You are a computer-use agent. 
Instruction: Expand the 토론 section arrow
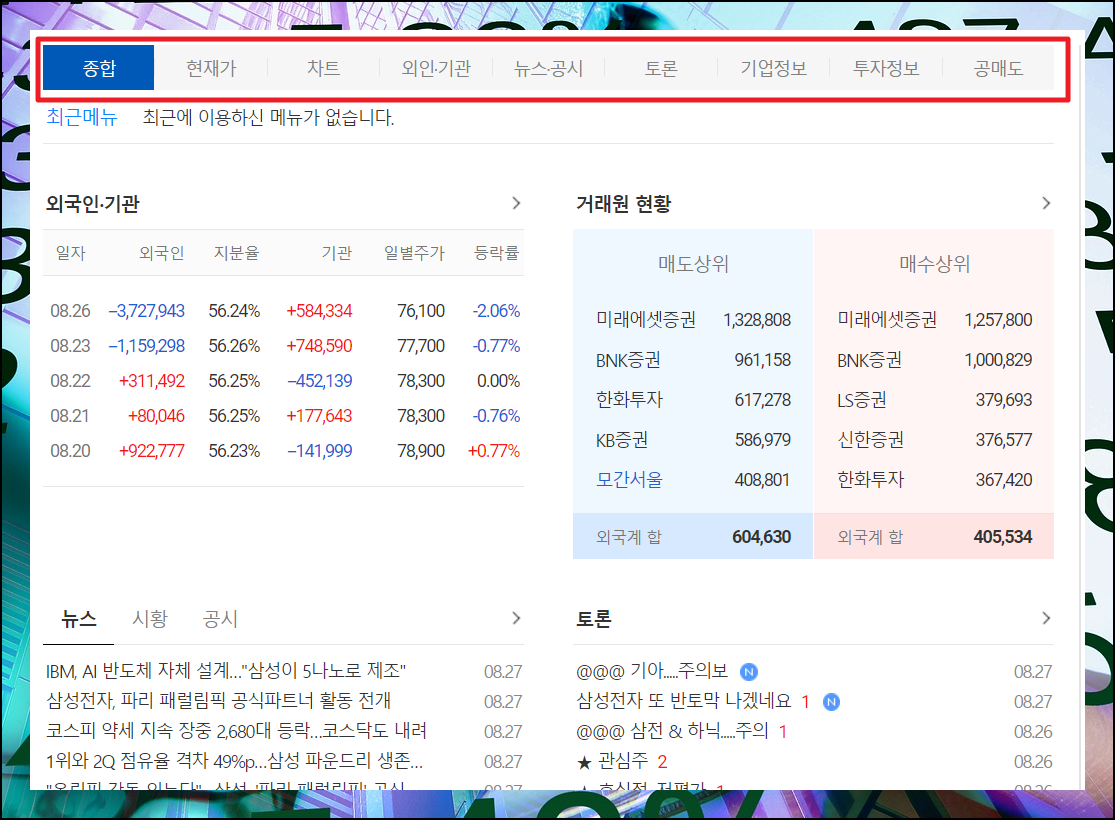1046,618
